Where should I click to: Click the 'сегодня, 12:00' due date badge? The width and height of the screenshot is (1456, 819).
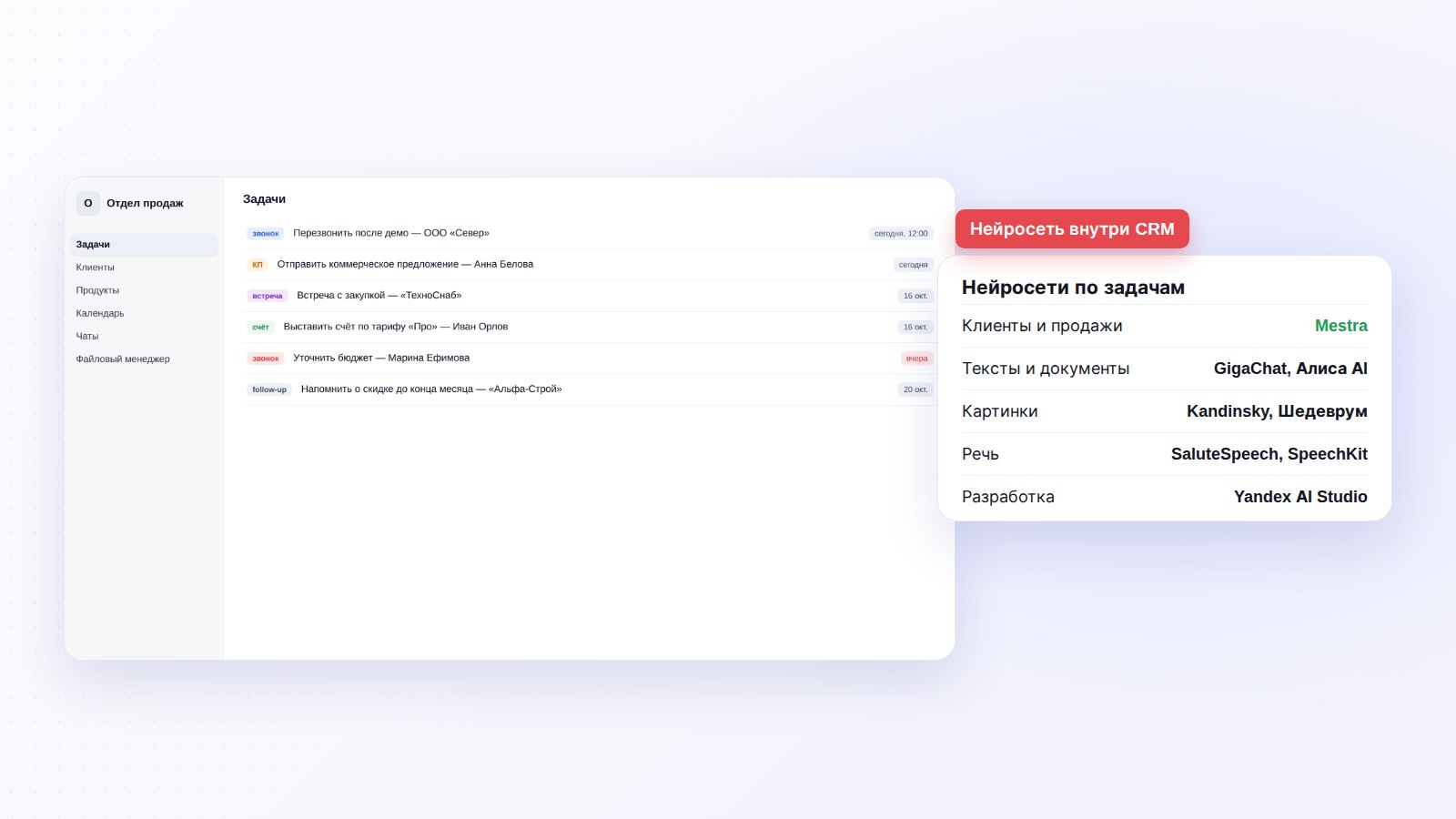[901, 234]
